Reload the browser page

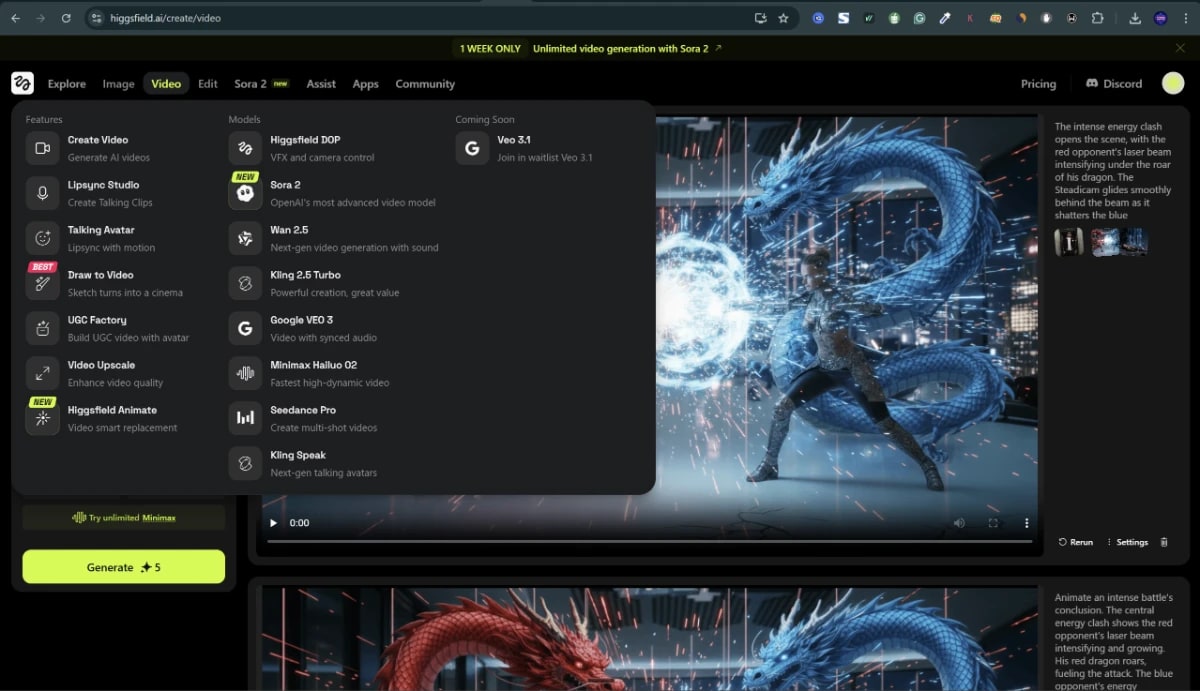[x=66, y=18]
